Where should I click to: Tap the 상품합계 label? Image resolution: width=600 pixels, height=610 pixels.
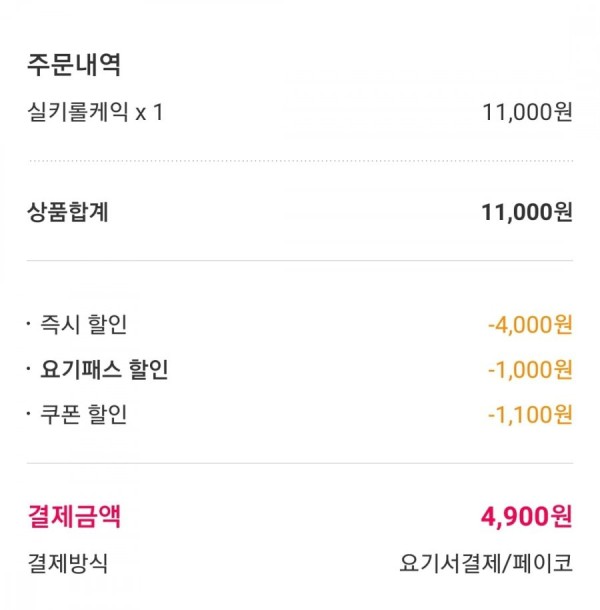click(67, 212)
